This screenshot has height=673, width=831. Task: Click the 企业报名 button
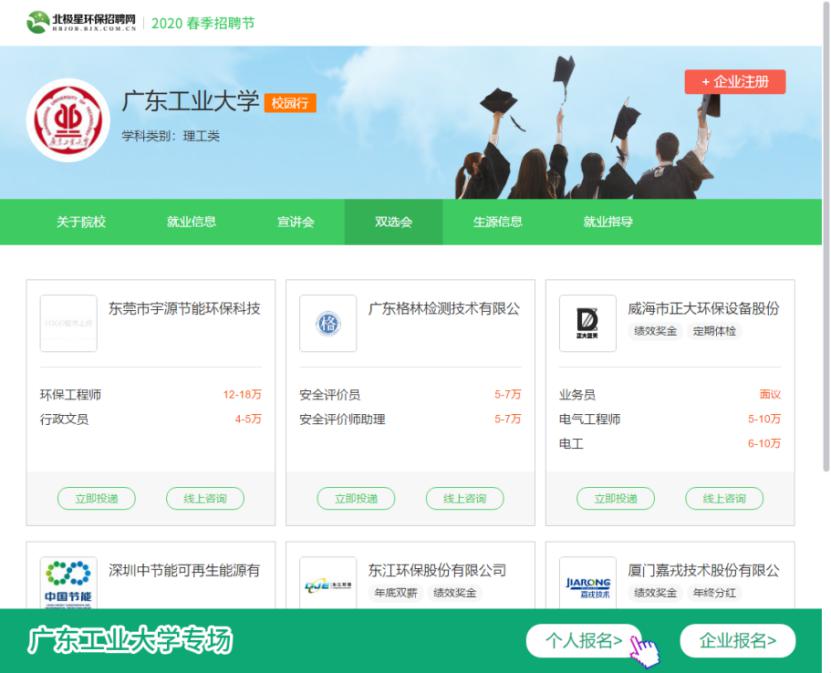[x=737, y=641]
